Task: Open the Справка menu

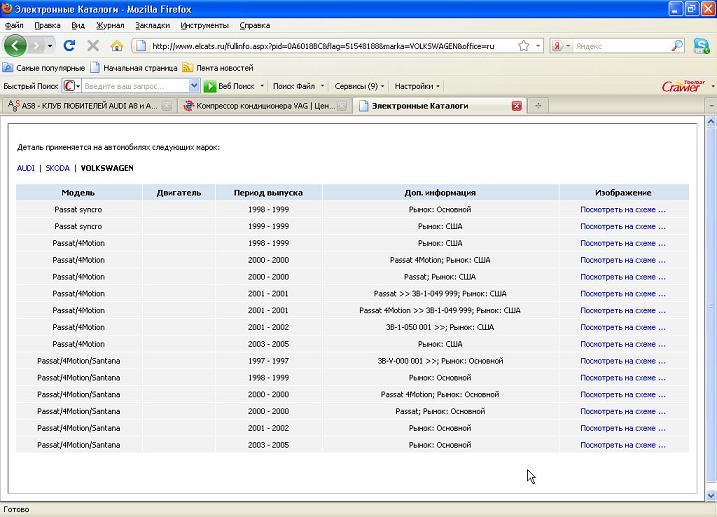Action: [x=255, y=26]
